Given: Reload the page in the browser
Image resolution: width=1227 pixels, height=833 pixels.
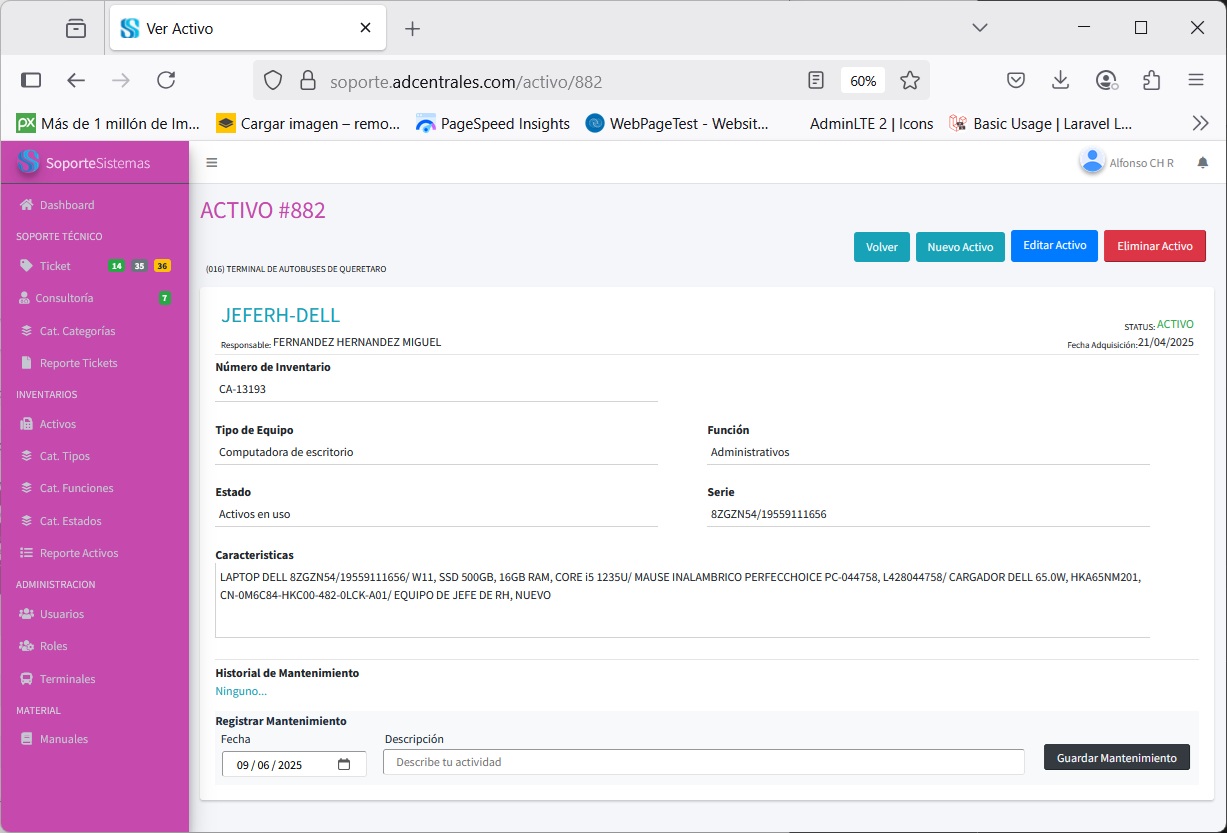Looking at the screenshot, I should click(166, 81).
